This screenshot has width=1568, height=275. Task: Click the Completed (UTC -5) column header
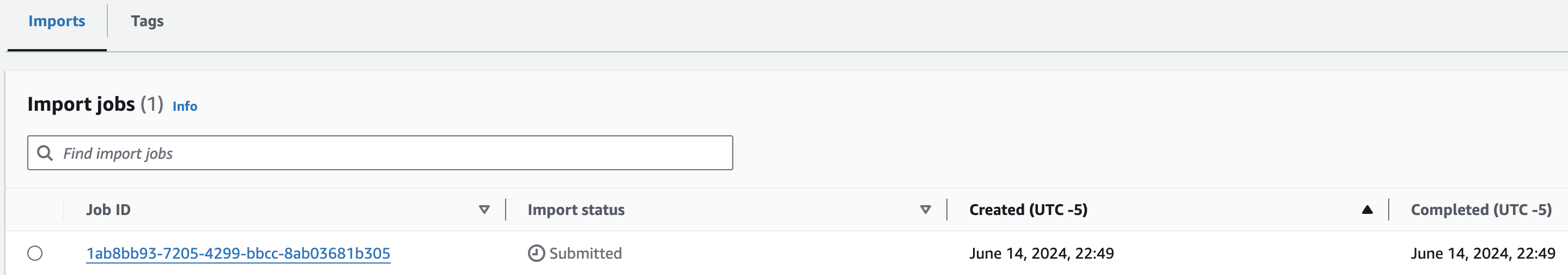tap(1481, 210)
